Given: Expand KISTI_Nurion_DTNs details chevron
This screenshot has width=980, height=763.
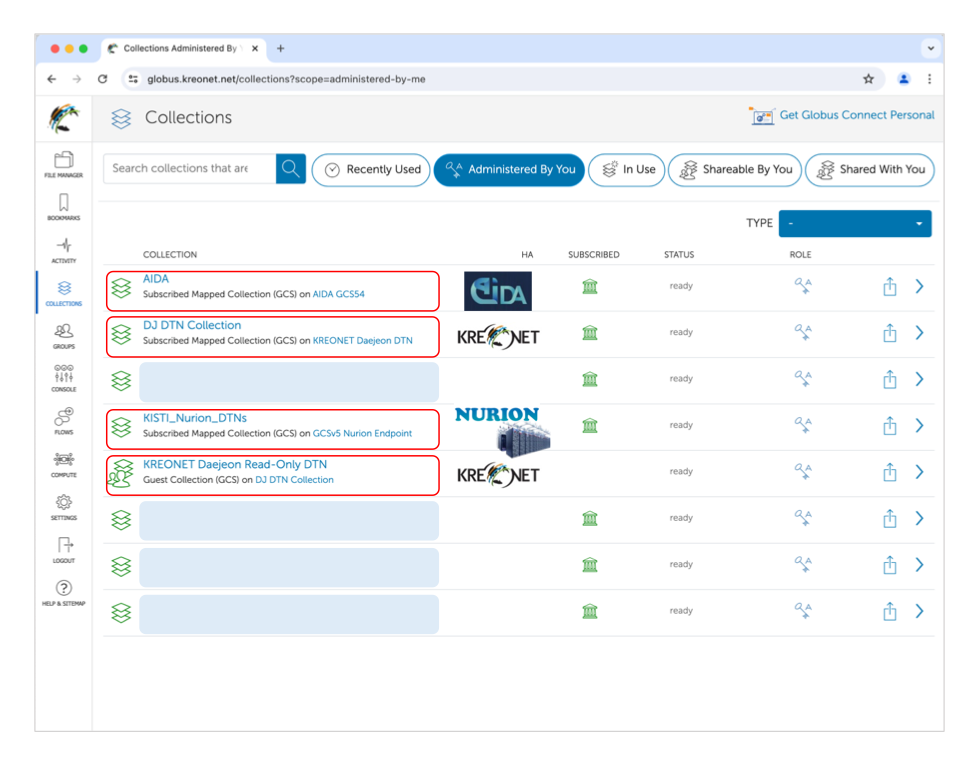Looking at the screenshot, I should pyautogui.click(x=919, y=426).
